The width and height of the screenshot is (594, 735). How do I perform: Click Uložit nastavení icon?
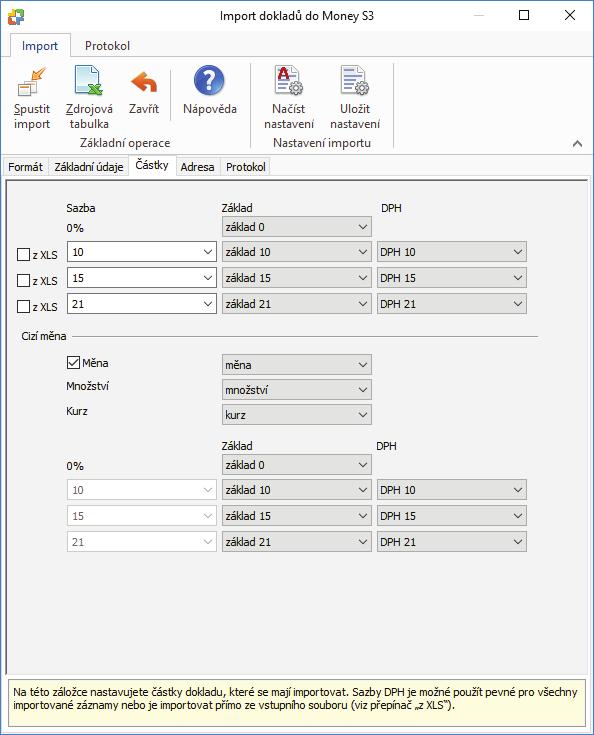point(354,81)
